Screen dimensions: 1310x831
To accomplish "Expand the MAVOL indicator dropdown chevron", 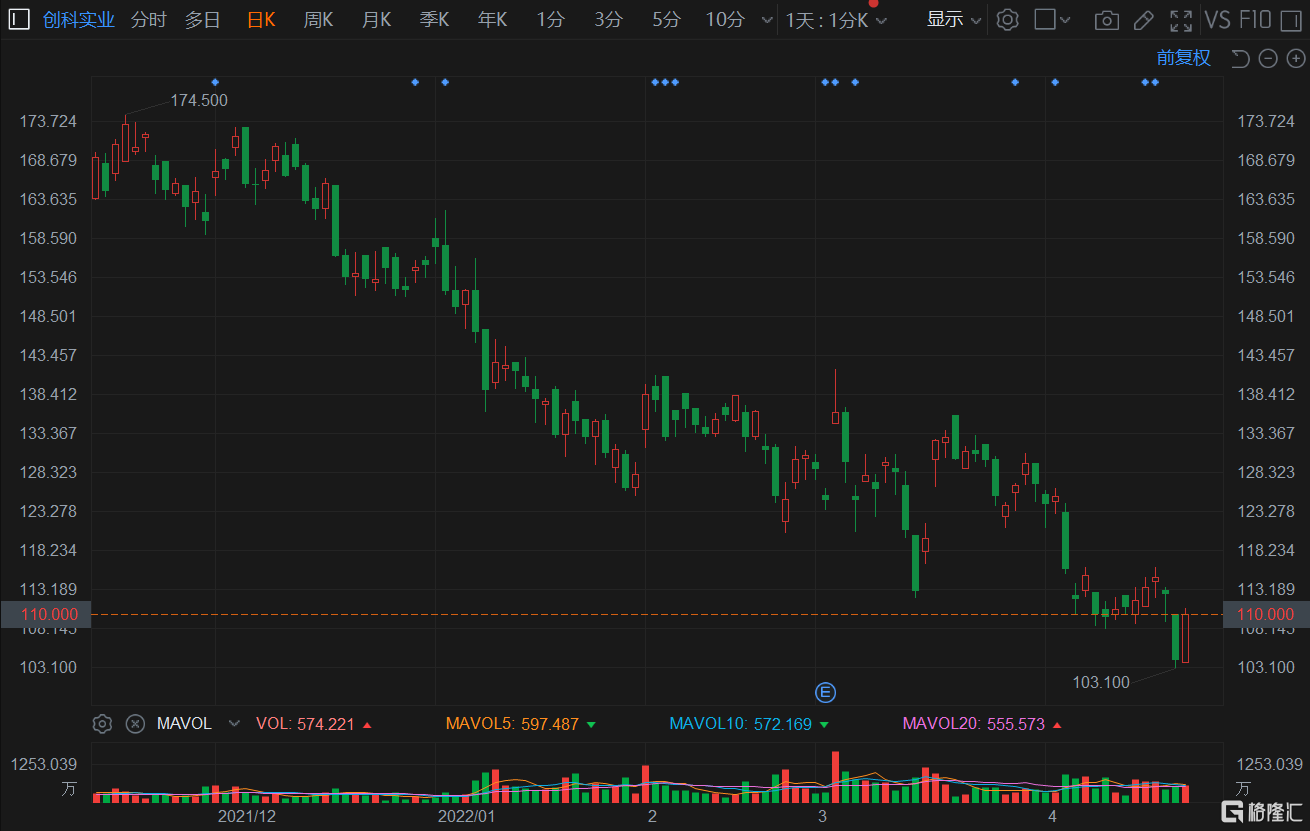I will (234, 723).
